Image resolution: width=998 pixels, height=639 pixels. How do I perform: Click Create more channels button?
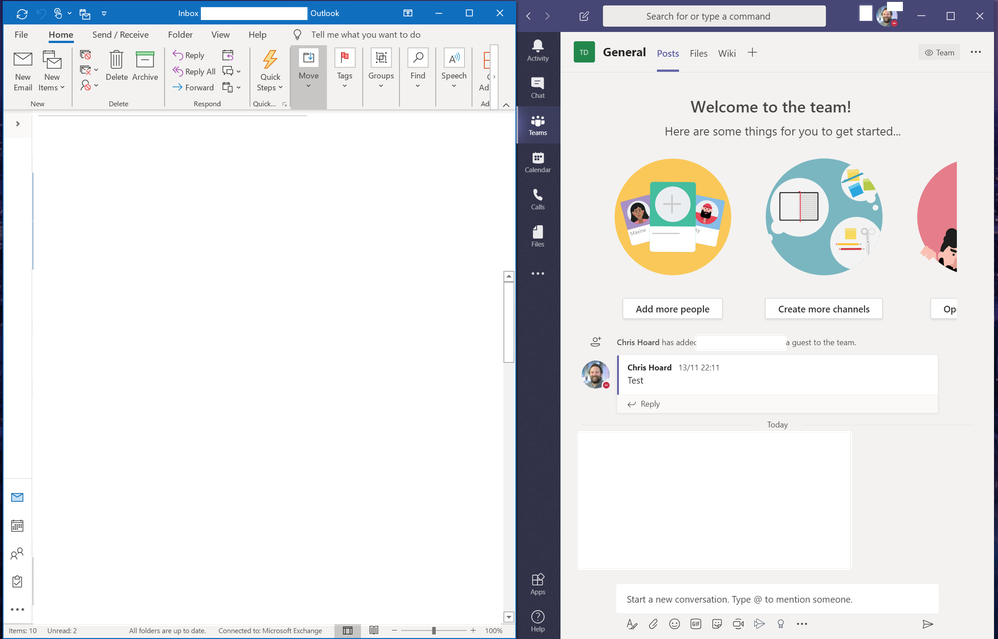[824, 309]
